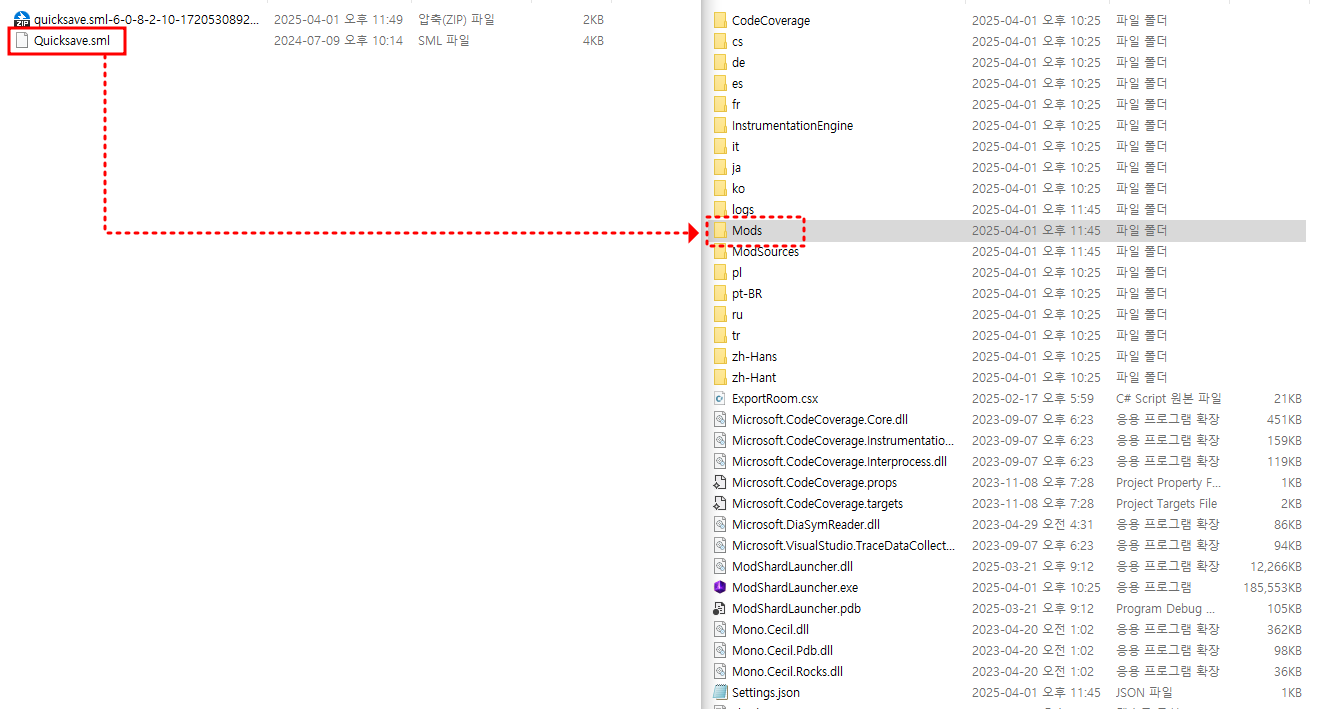The height and width of the screenshot is (709, 1326).
Task: Select the quicksave.sml zip archive icon
Action: (22, 20)
